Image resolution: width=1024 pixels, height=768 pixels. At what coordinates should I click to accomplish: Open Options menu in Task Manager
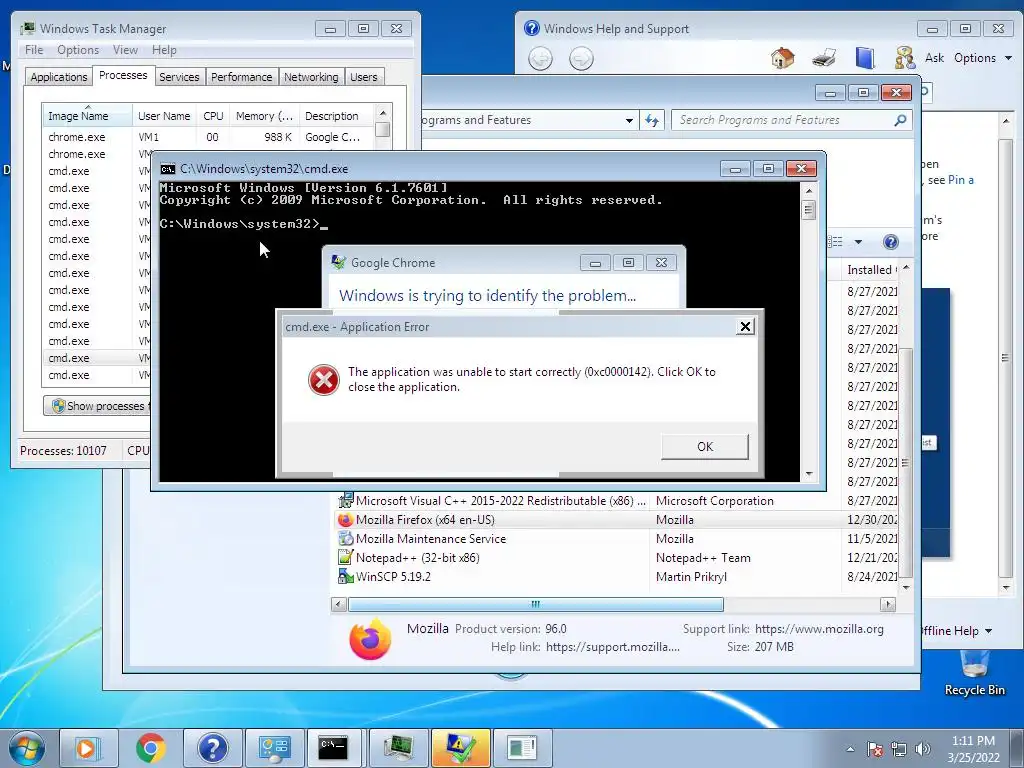tap(78, 50)
